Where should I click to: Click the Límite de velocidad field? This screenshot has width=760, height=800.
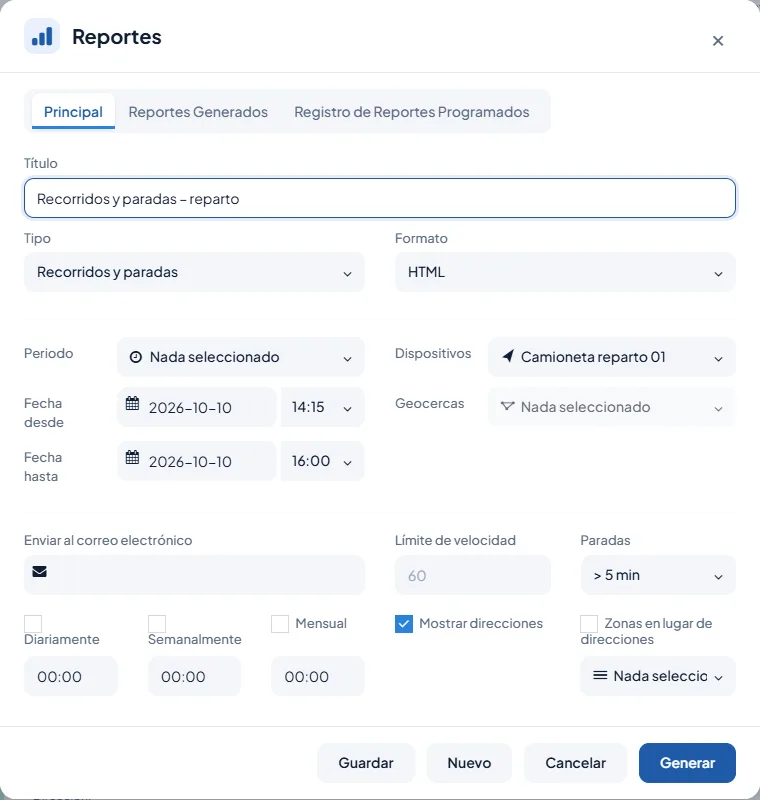point(473,575)
